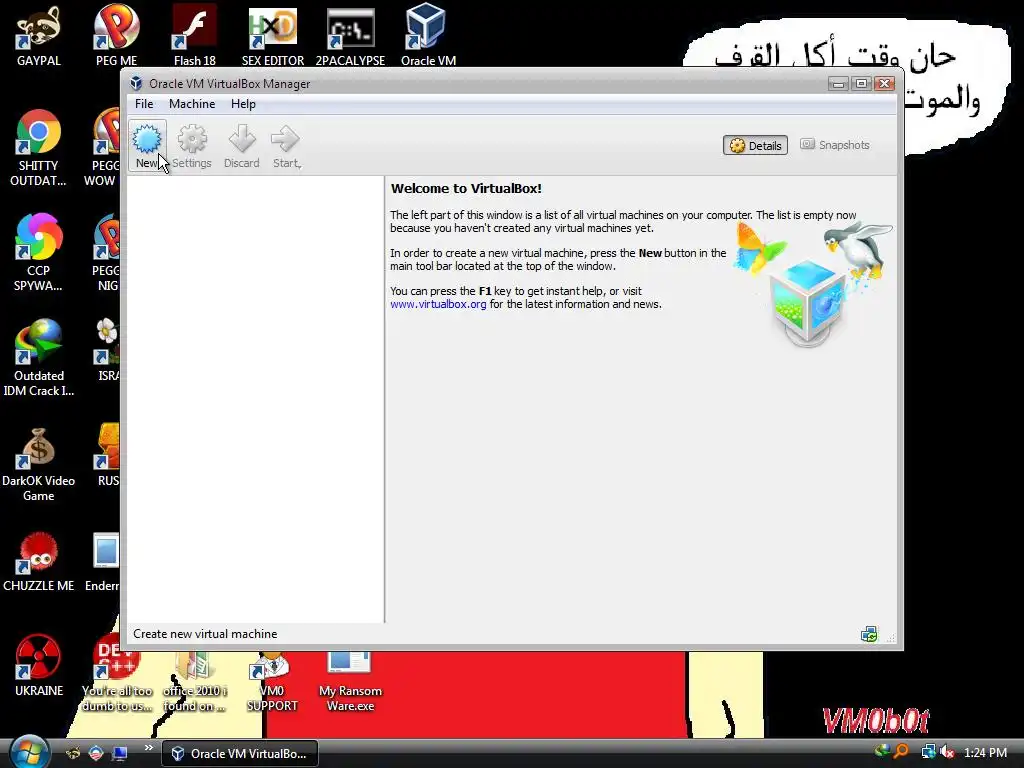
Task: Open the Machine menu
Action: (x=192, y=104)
